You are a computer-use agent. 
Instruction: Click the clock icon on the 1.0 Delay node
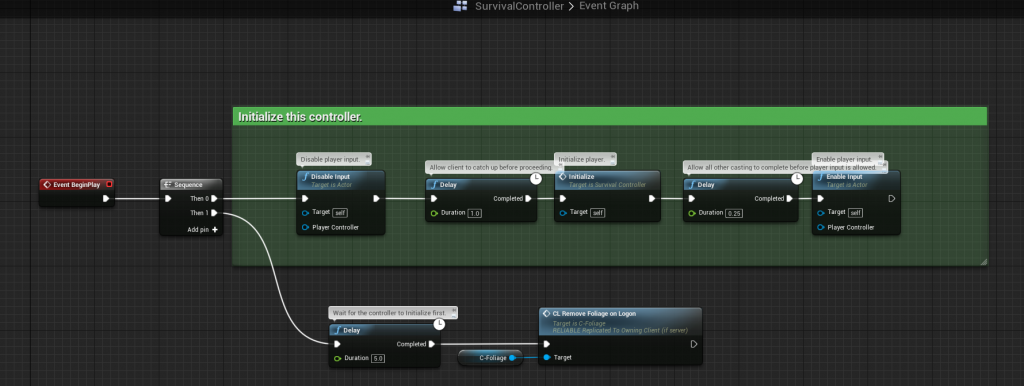(x=536, y=178)
